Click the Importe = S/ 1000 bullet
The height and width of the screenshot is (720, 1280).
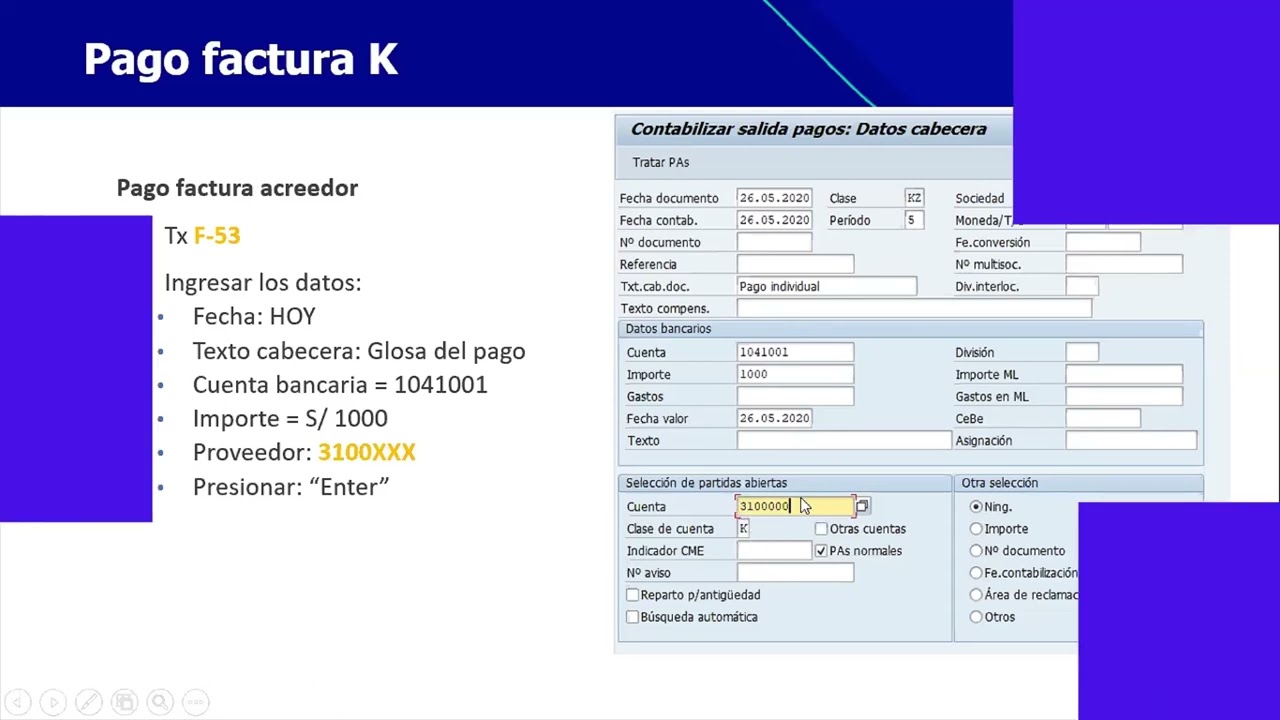click(290, 419)
